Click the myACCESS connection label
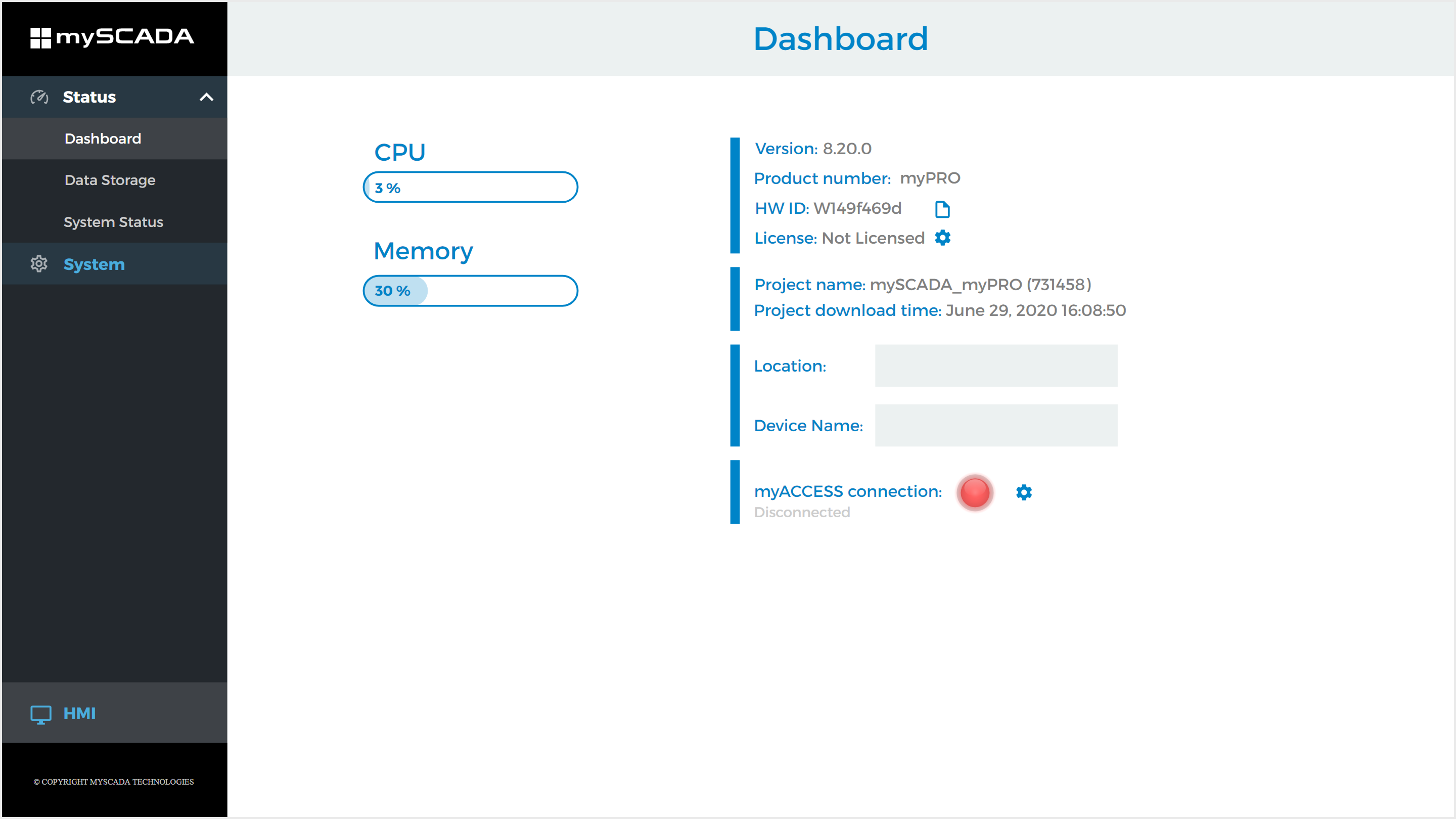1456x819 pixels. [848, 492]
